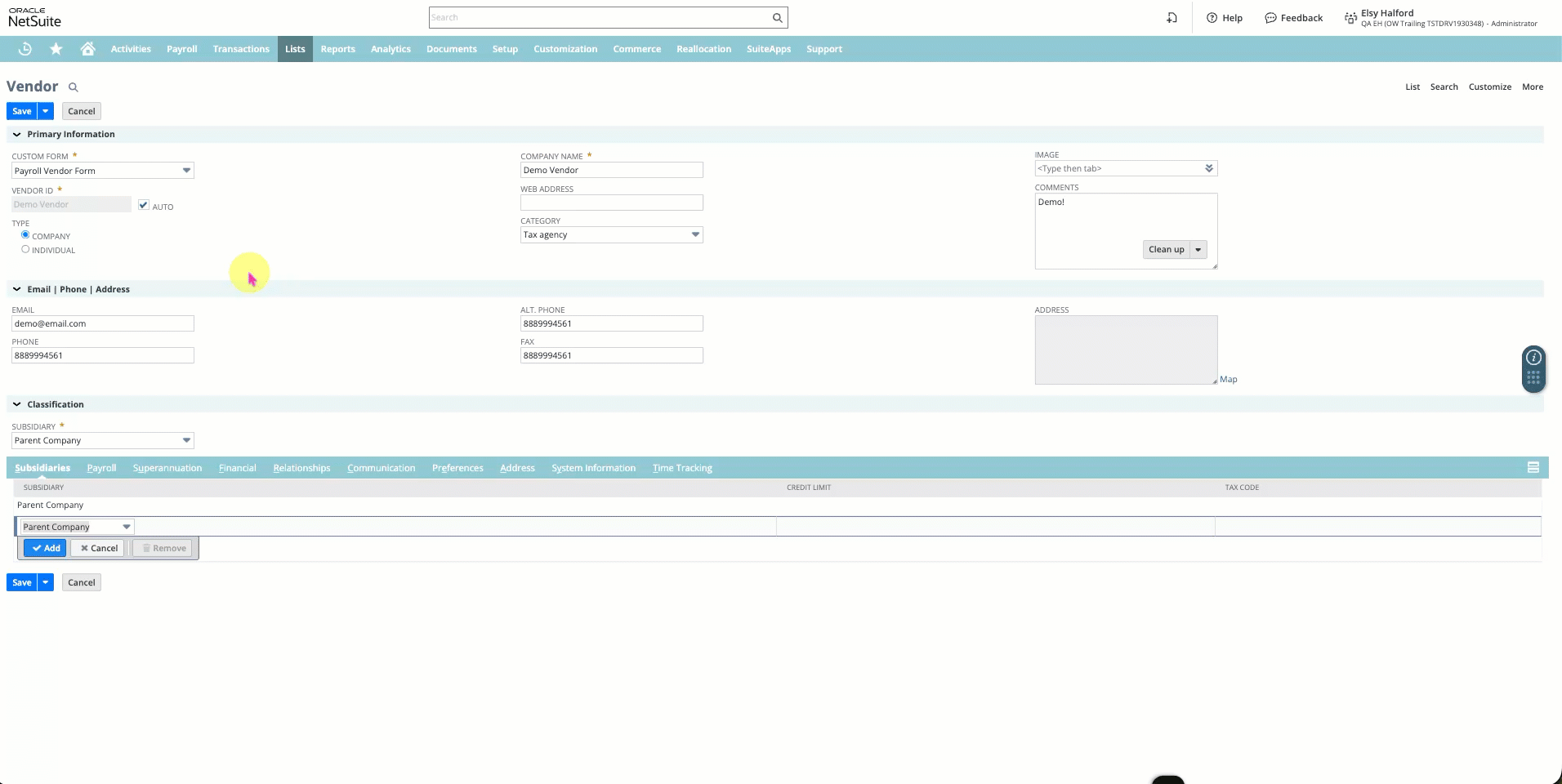Viewport: 1562px width, 784px height.
Task: Open the top Save button dropdown arrow
Action: click(x=46, y=111)
